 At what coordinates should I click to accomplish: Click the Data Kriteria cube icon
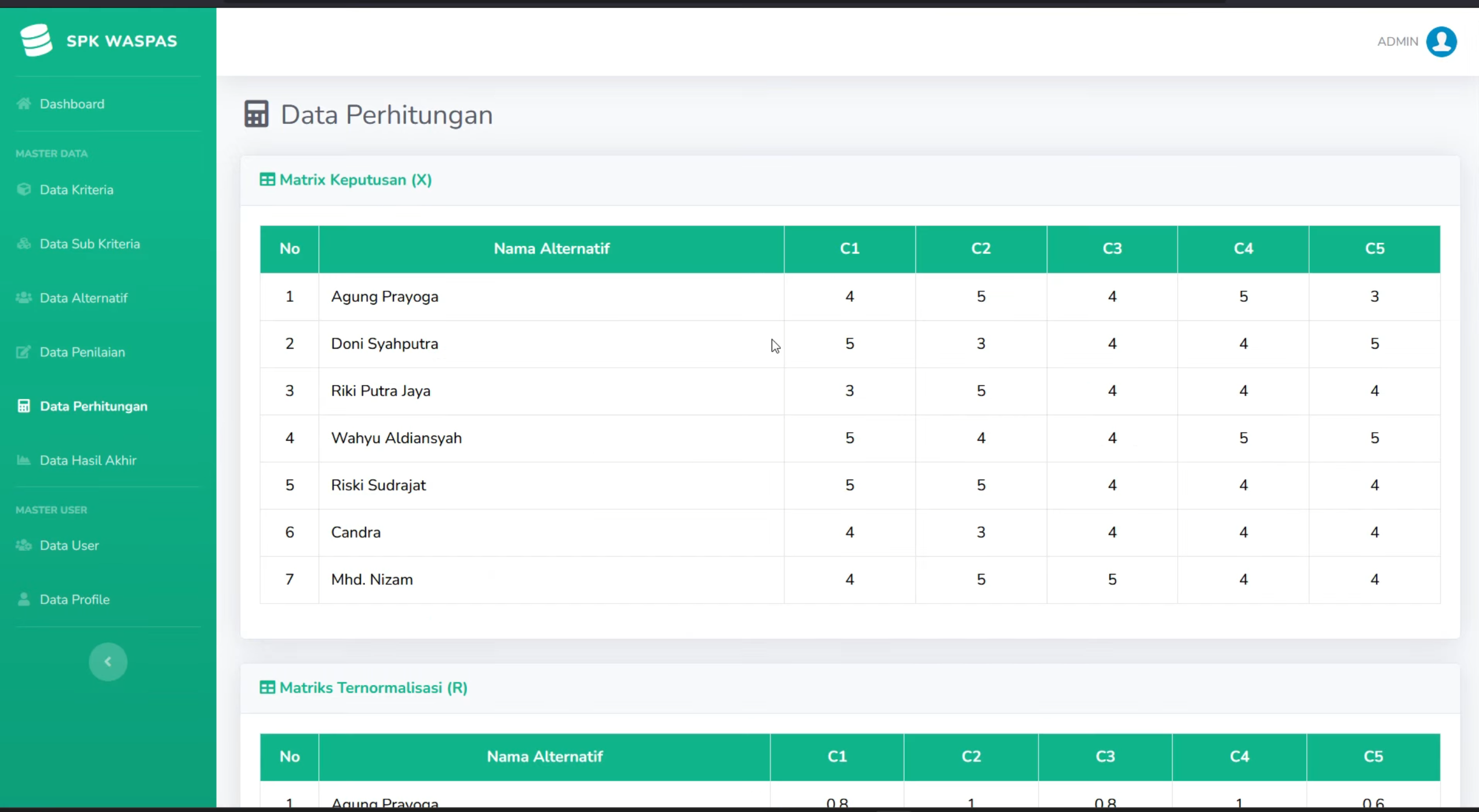tap(24, 189)
